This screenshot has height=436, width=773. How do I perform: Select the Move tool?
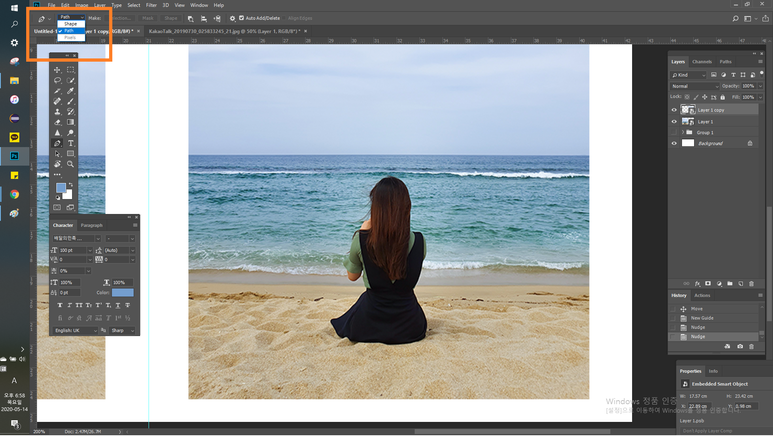coord(57,70)
